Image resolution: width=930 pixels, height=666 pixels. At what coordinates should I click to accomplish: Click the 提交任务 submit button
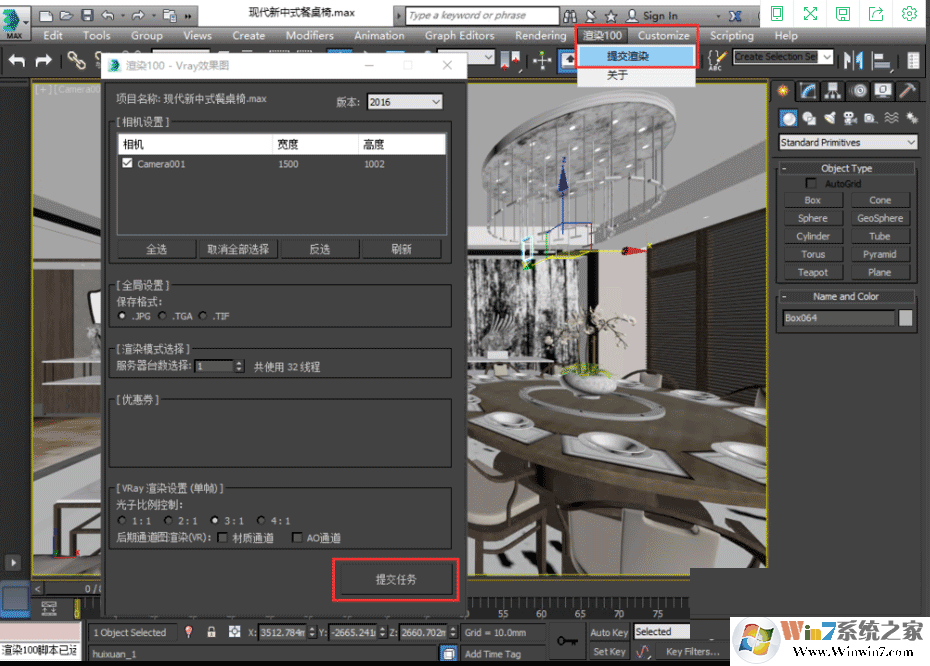tap(396, 579)
